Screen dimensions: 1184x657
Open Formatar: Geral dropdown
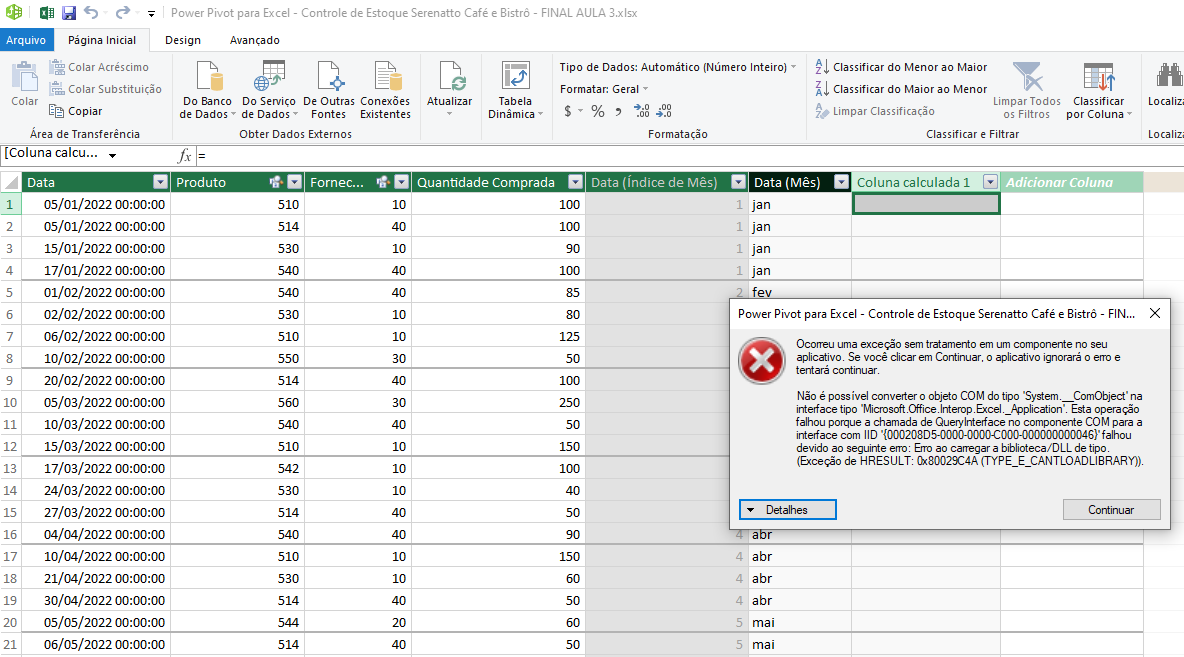[604, 89]
